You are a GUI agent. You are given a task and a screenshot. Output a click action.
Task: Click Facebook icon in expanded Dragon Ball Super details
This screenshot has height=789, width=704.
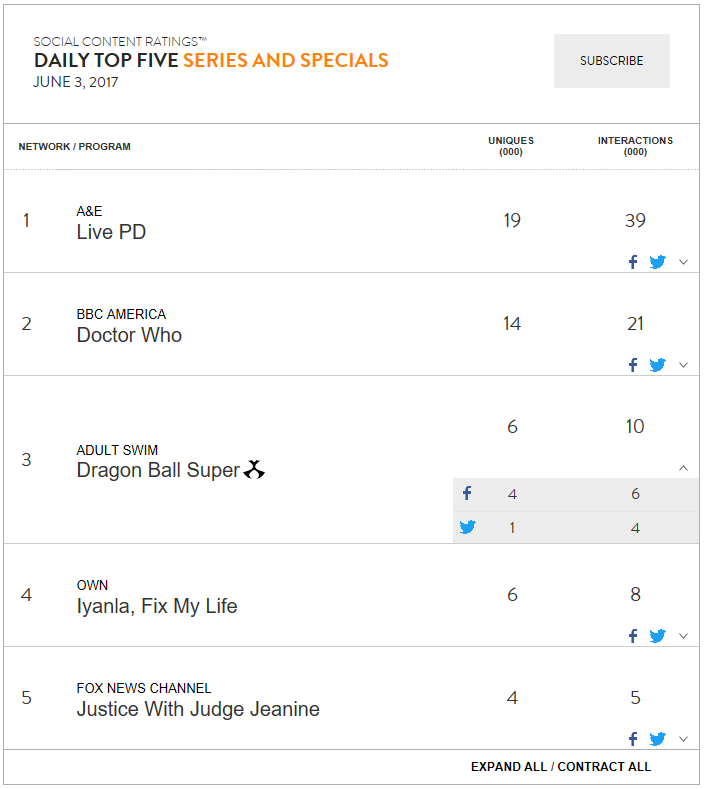pos(467,493)
